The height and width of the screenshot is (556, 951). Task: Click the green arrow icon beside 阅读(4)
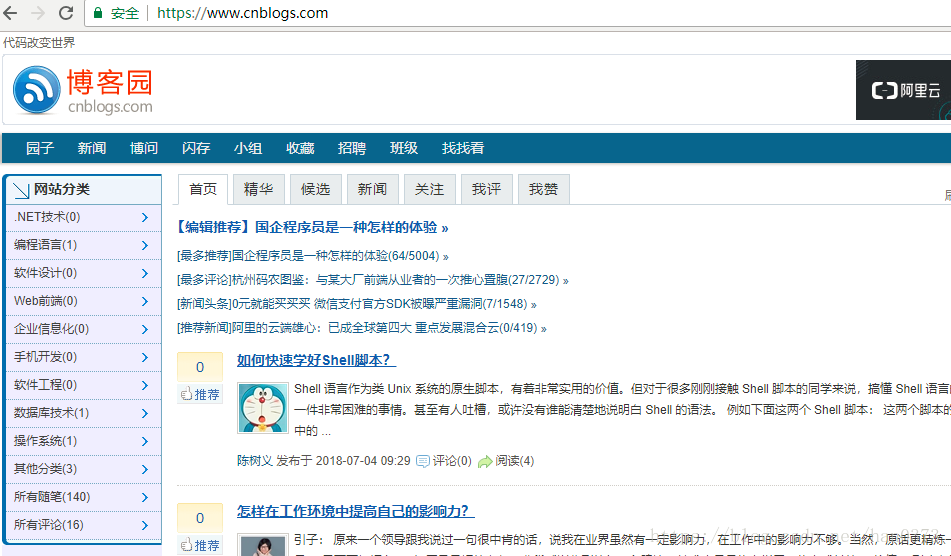tap(485, 461)
